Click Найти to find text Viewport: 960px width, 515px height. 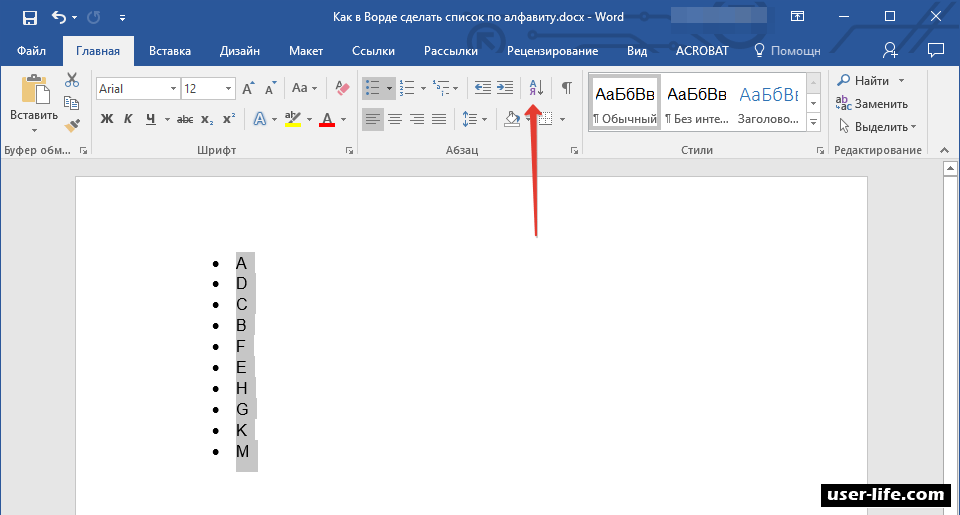pyautogui.click(x=871, y=81)
